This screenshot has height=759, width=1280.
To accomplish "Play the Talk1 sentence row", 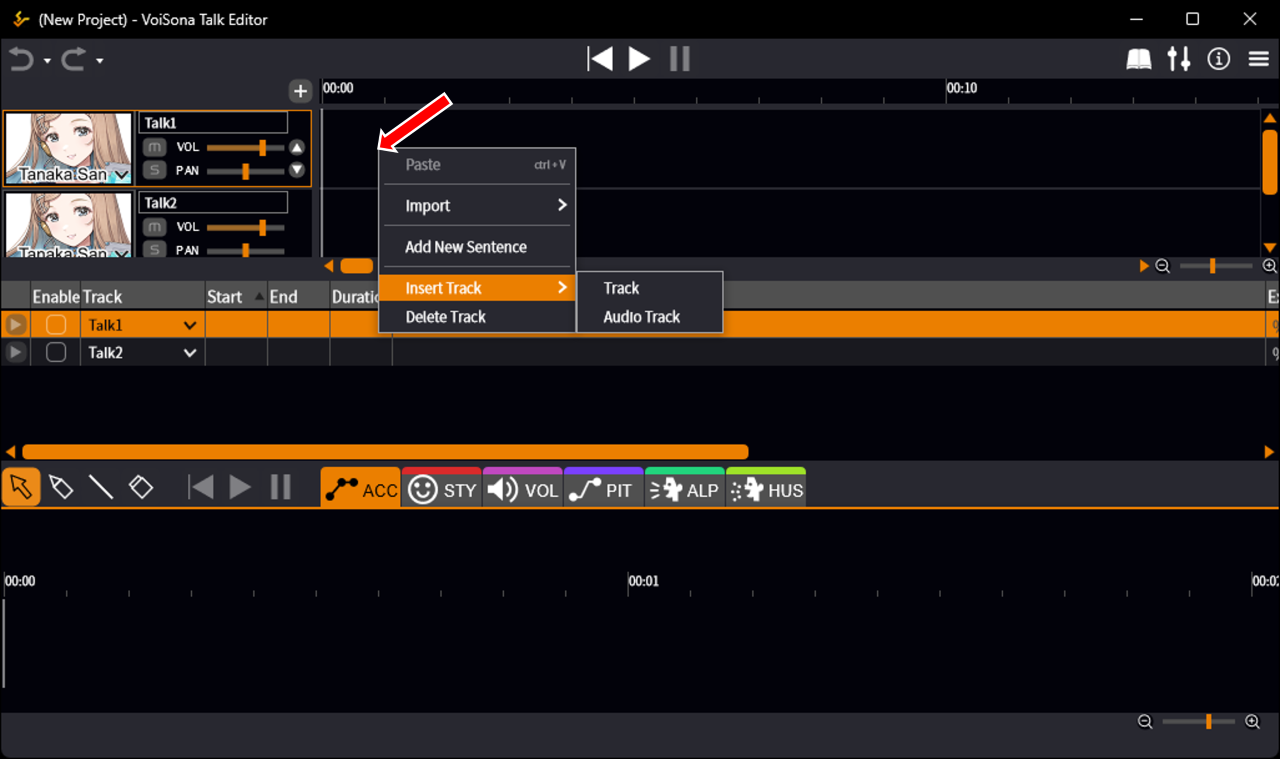I will (15, 325).
